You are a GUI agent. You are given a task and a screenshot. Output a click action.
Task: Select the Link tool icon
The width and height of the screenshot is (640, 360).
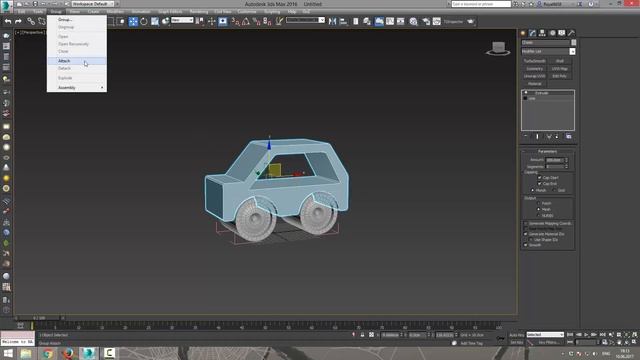coord(31,21)
